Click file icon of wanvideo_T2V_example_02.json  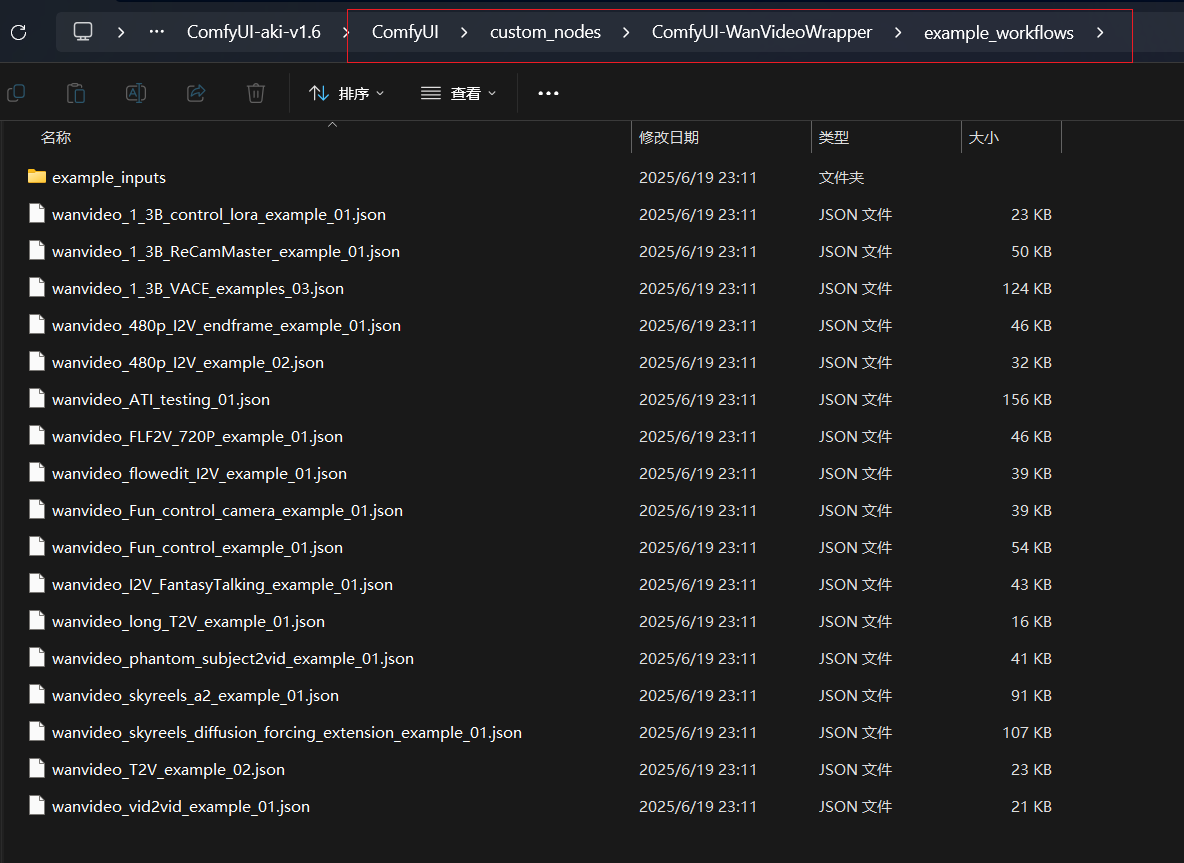point(36,769)
